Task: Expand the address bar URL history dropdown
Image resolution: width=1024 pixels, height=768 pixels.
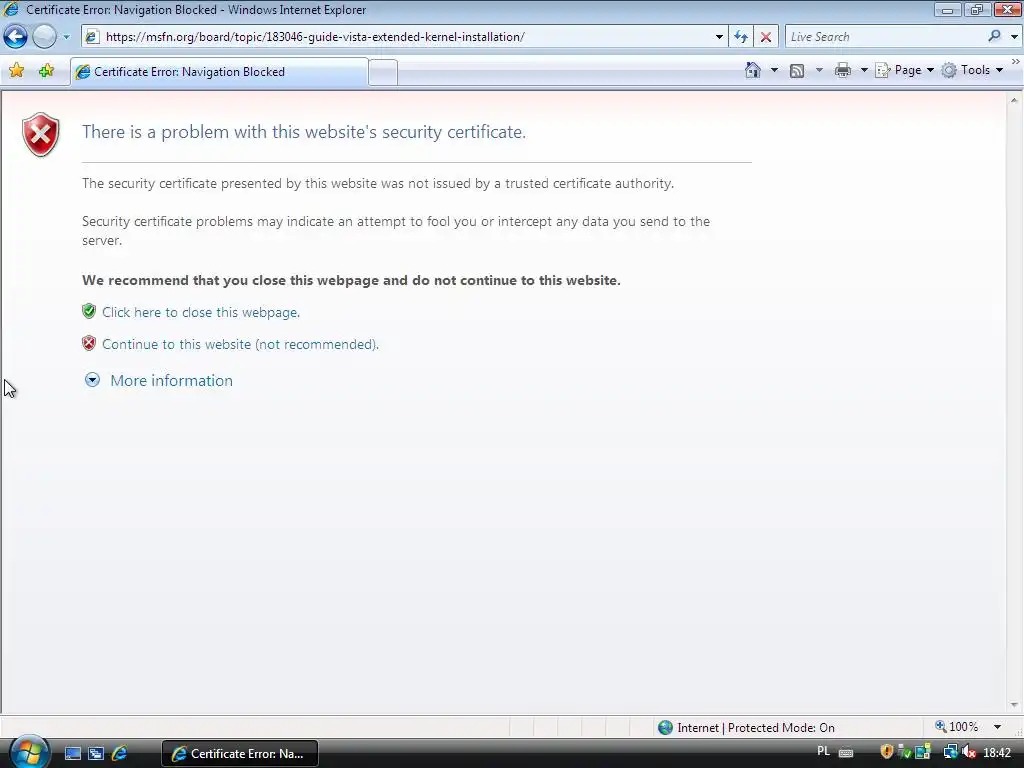Action: 719,37
